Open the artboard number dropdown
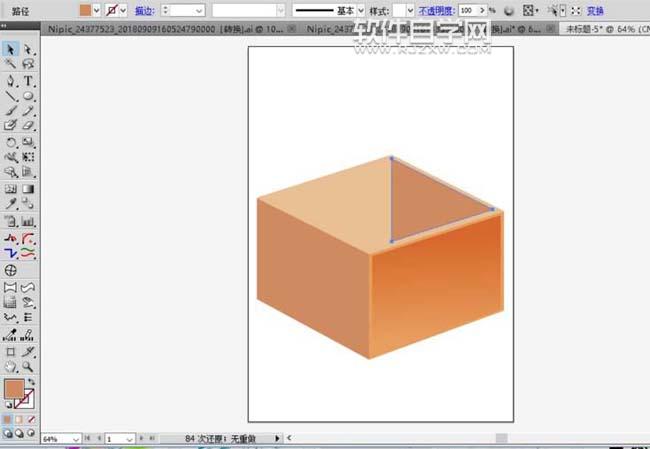The height and width of the screenshot is (449, 650). pyautogui.click(x=129, y=439)
